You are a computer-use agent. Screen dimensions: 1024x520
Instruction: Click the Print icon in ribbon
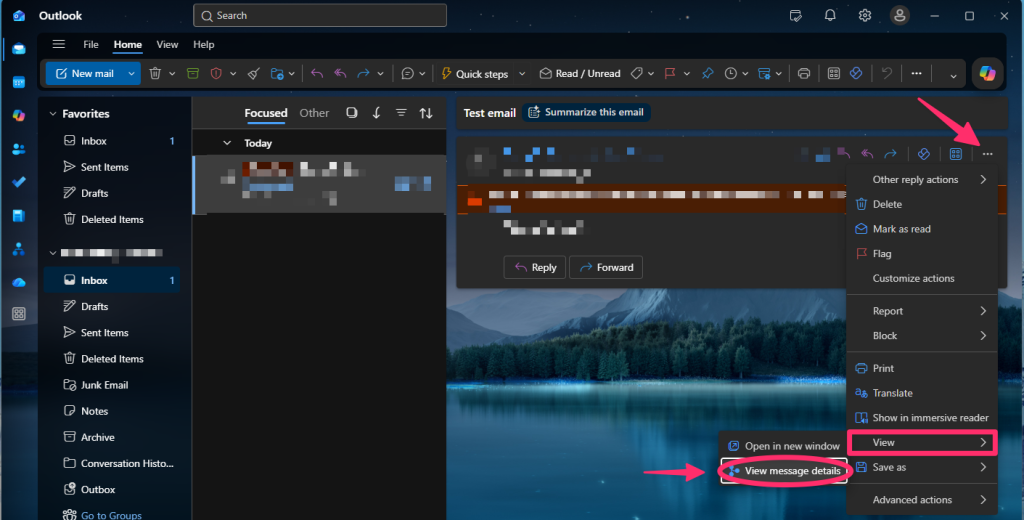point(804,74)
